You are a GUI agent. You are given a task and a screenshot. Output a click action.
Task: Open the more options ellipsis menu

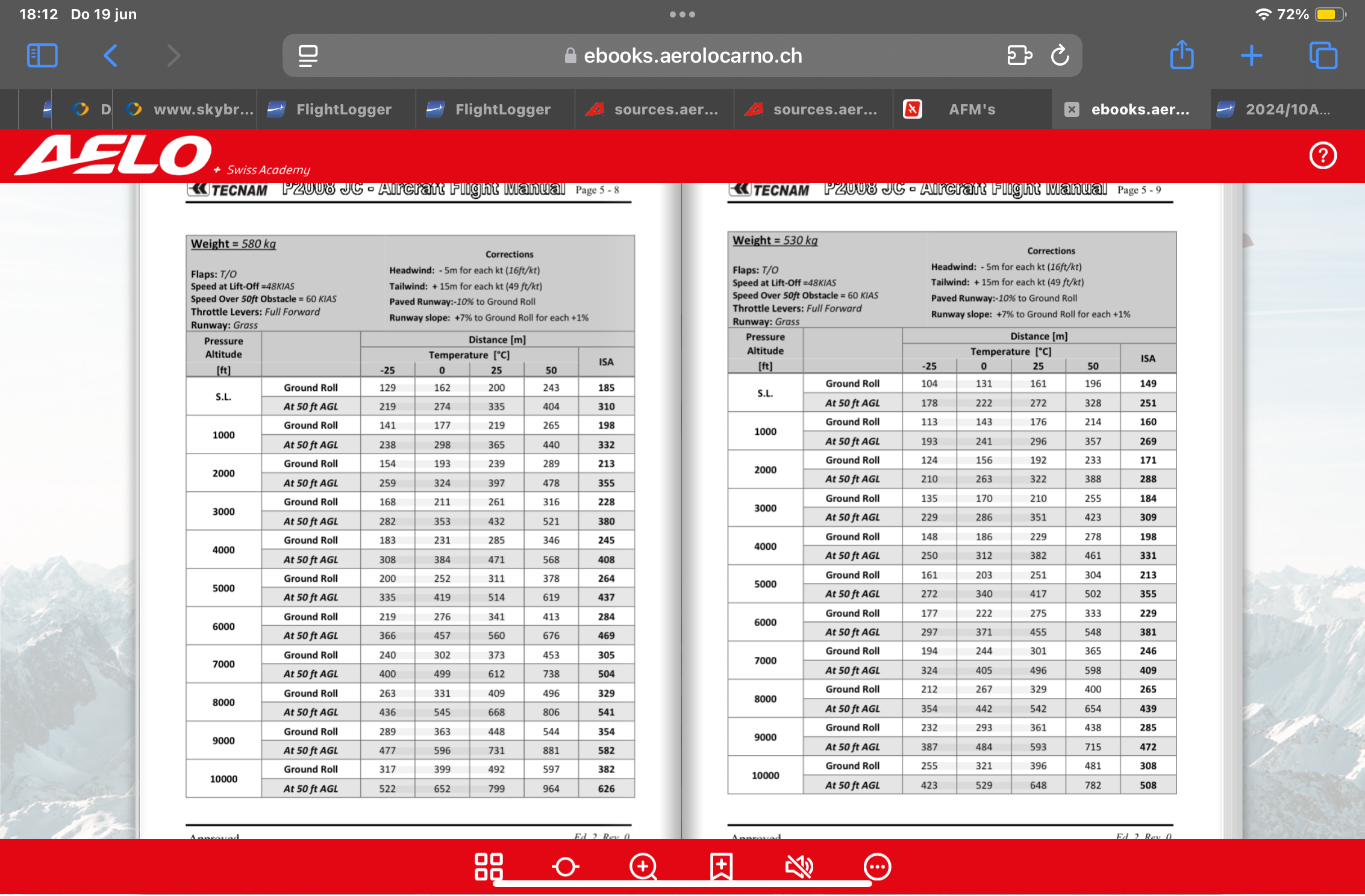coord(877,866)
